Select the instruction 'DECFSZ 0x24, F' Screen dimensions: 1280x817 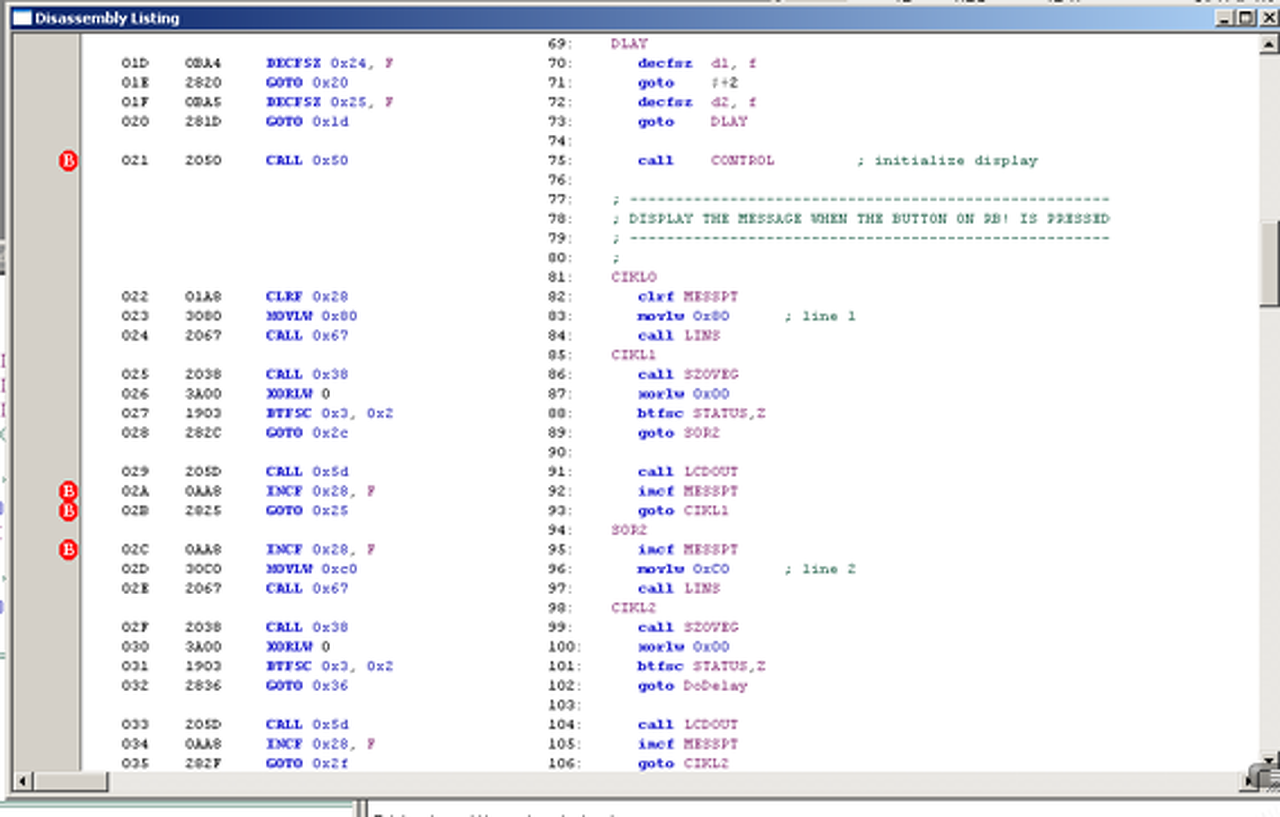[330, 63]
